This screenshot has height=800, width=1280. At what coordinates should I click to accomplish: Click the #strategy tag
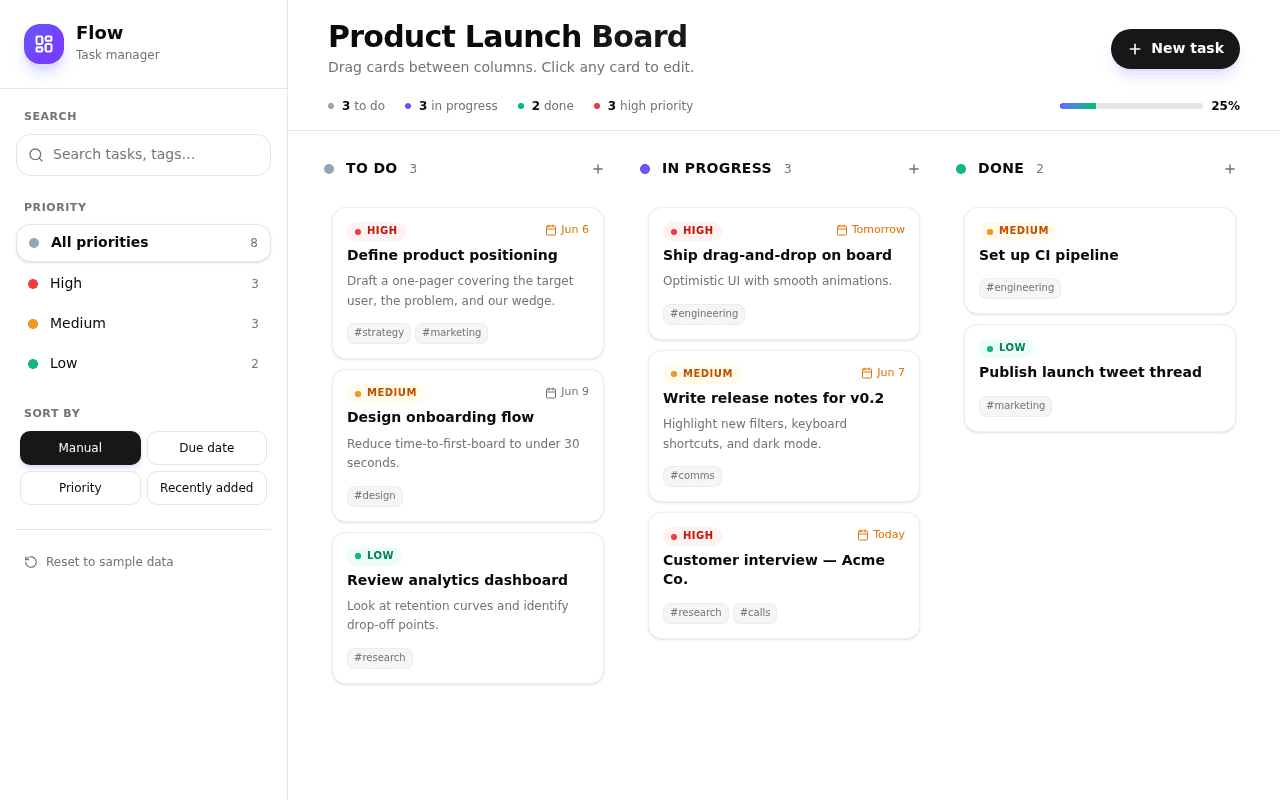coord(379,333)
